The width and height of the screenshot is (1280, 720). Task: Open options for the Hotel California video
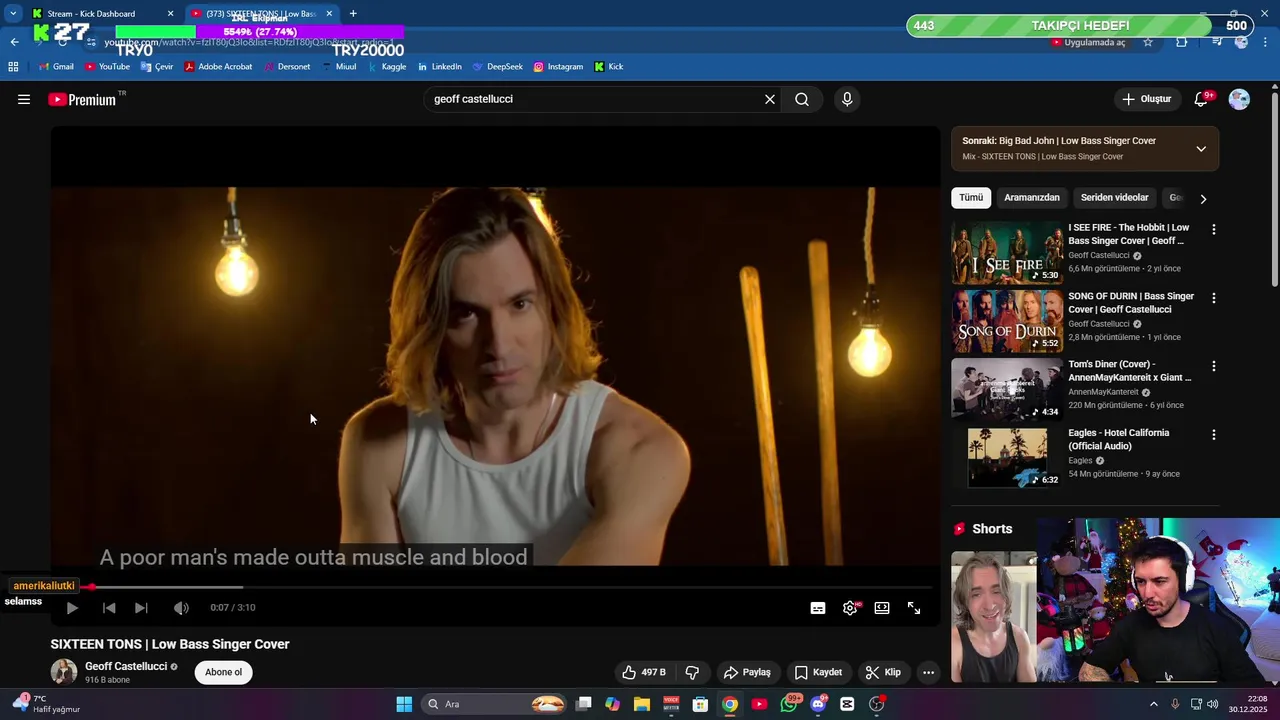(x=1214, y=435)
